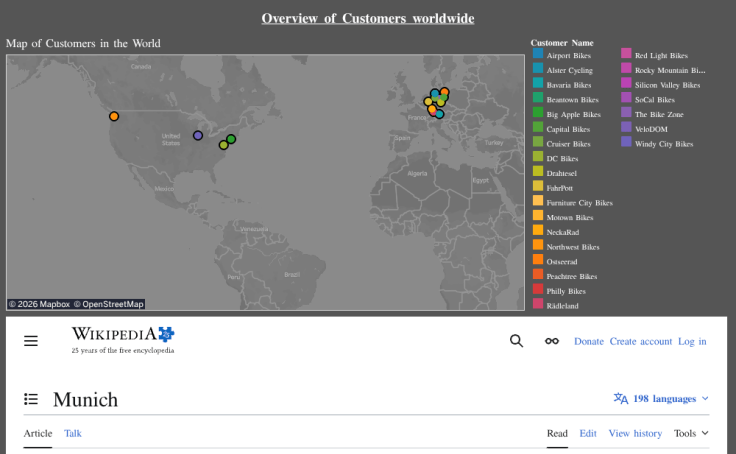Click the olive marker near Washington DC
This screenshot has width=736, height=454.
point(223,145)
